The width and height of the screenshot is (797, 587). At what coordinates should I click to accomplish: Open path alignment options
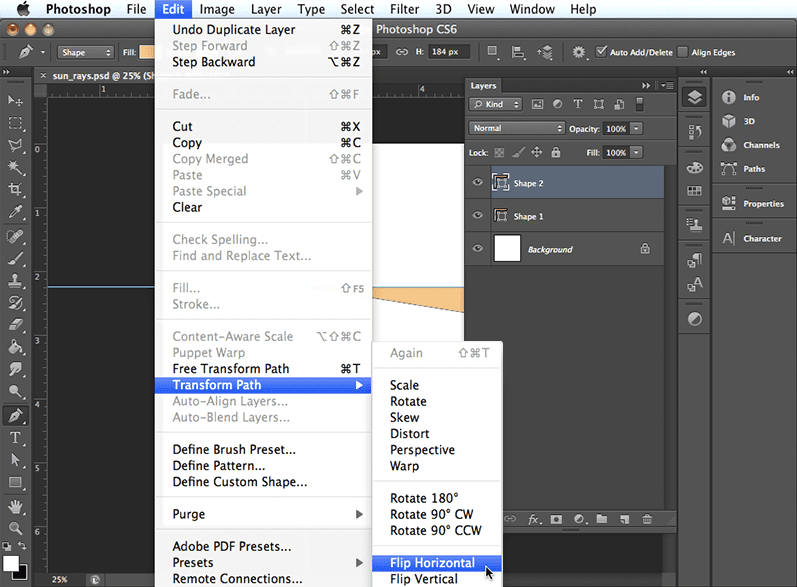coord(518,52)
